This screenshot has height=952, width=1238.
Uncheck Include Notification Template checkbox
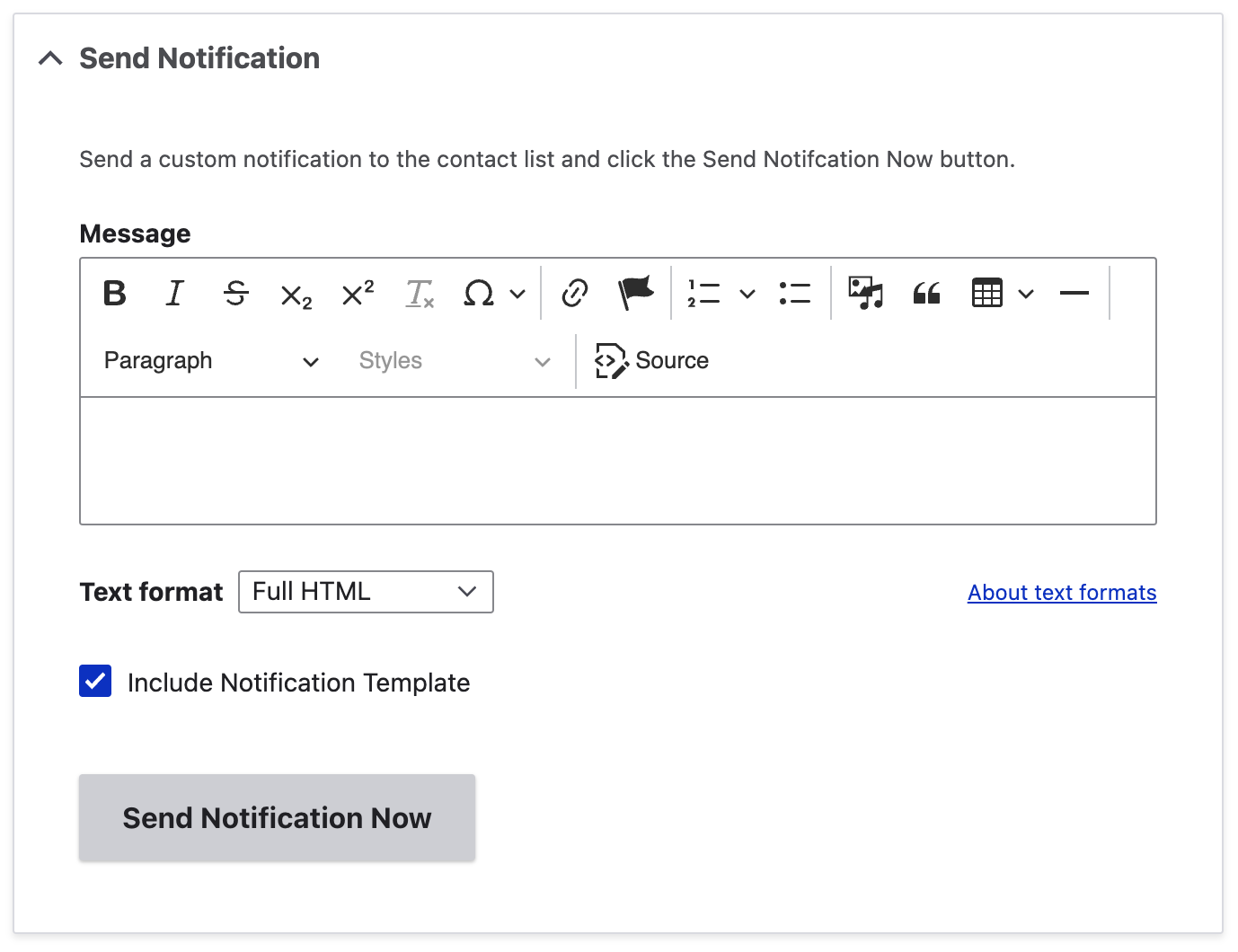(95, 682)
